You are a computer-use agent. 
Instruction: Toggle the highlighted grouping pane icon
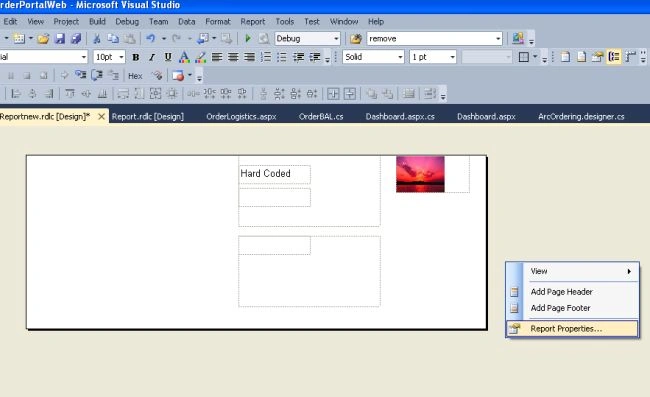pyautogui.click(x=614, y=57)
